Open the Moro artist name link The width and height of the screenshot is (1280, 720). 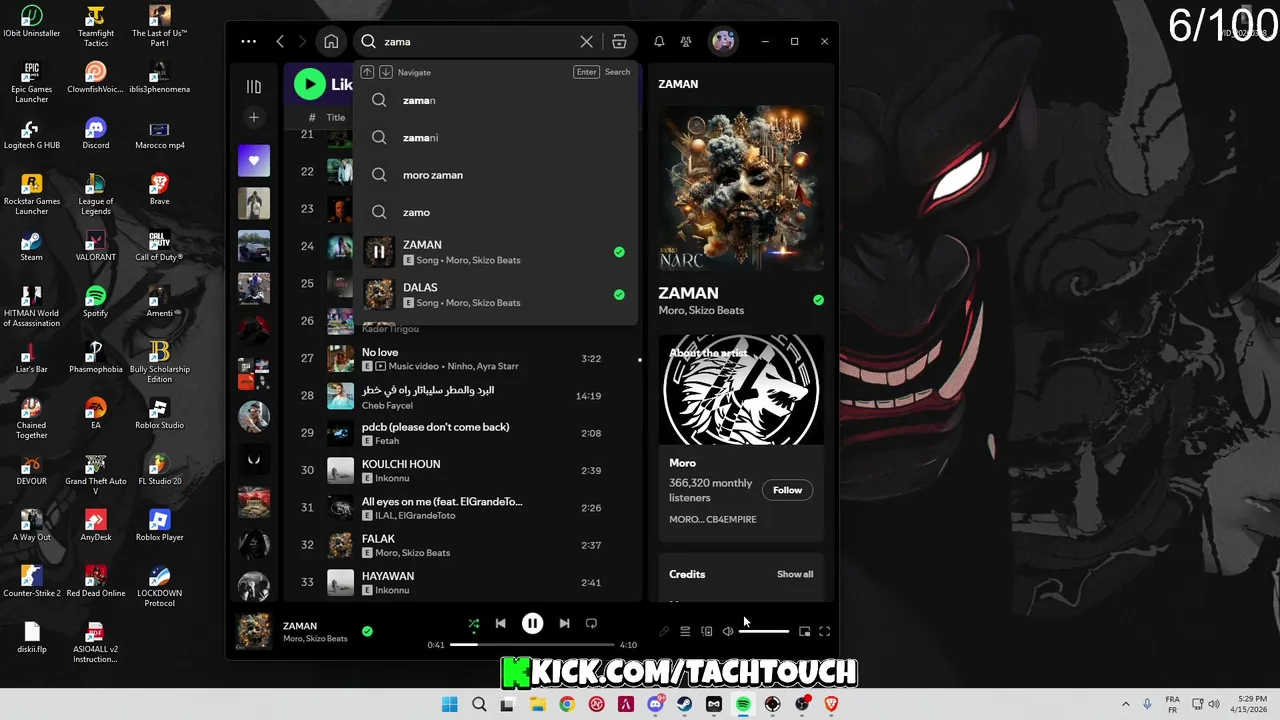[x=682, y=463]
